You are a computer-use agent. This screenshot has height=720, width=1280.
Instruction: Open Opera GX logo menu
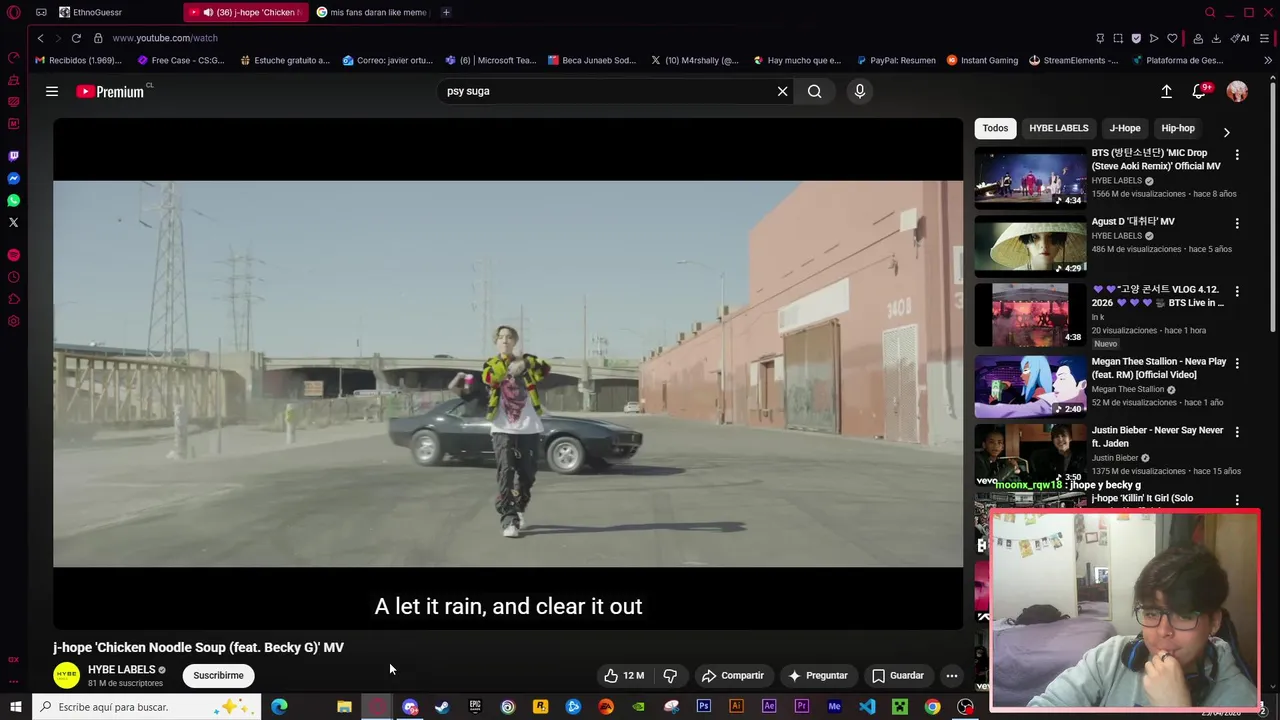click(x=13, y=12)
